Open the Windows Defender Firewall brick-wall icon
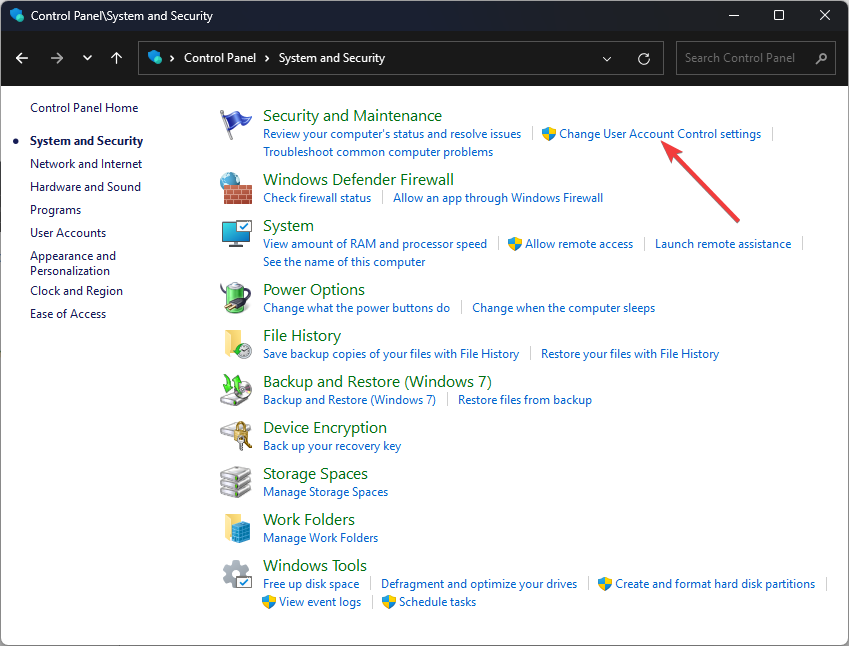849x646 pixels. coord(235,188)
